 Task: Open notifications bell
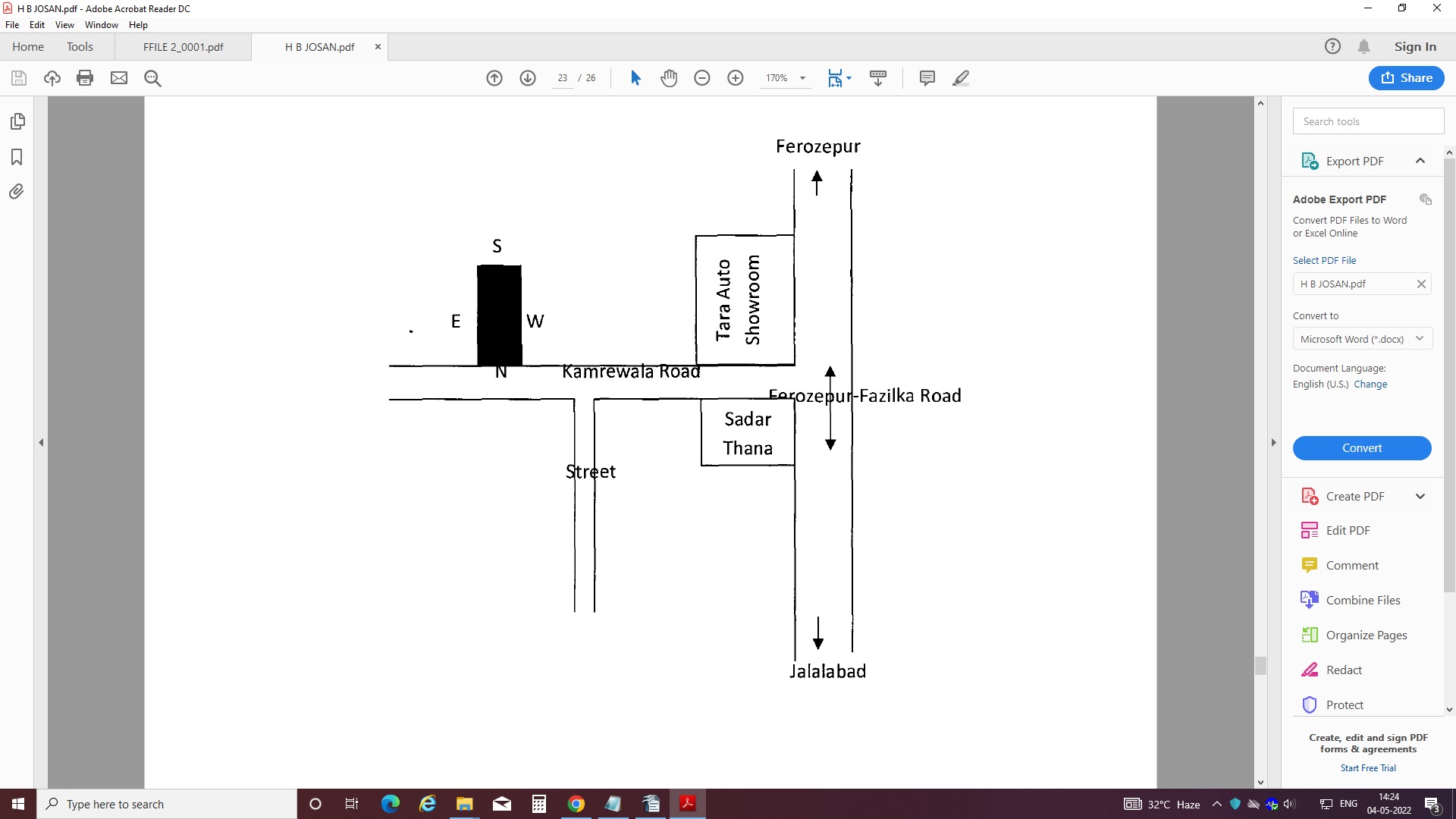pos(1363,46)
